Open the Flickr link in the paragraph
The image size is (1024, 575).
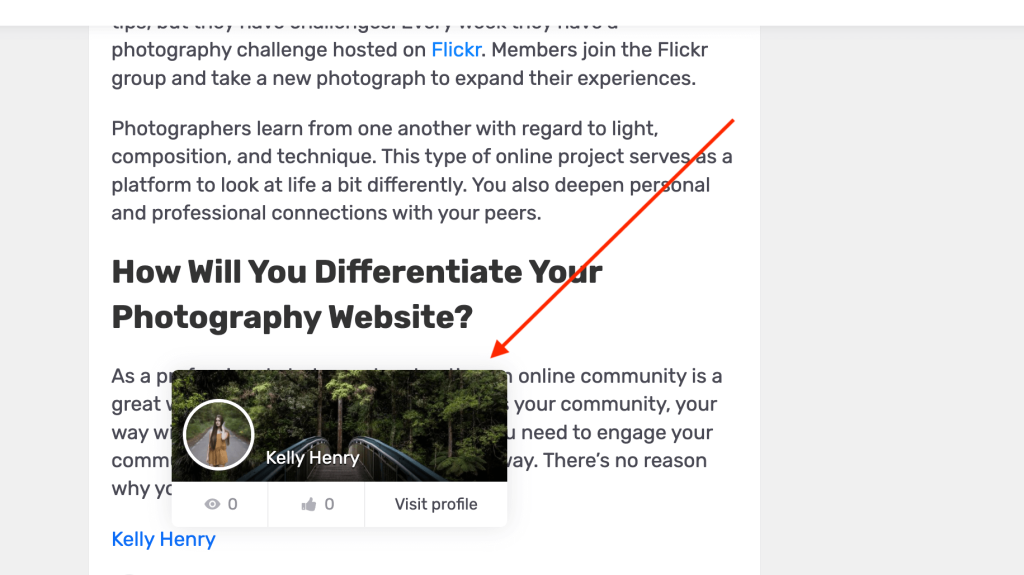(x=456, y=50)
